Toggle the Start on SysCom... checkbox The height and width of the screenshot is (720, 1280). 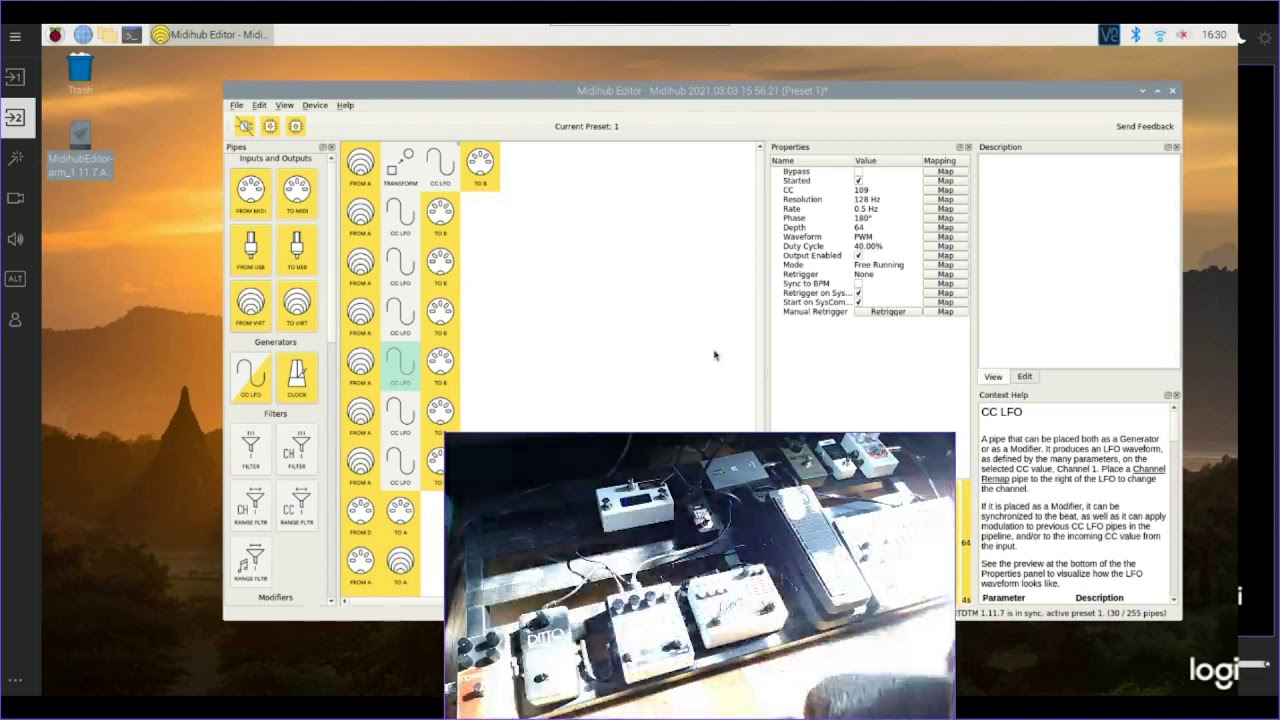pos(858,302)
